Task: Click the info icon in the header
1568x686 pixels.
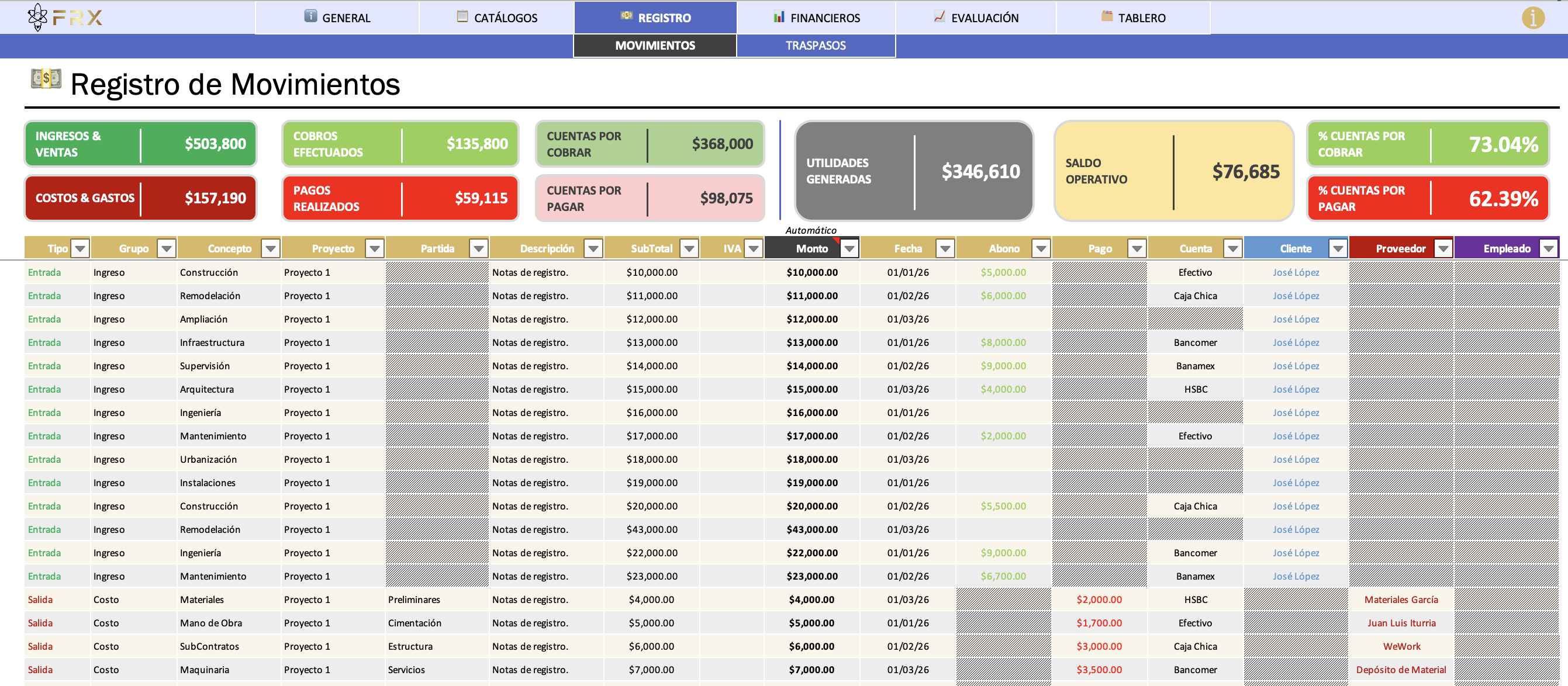Action: [x=1533, y=18]
